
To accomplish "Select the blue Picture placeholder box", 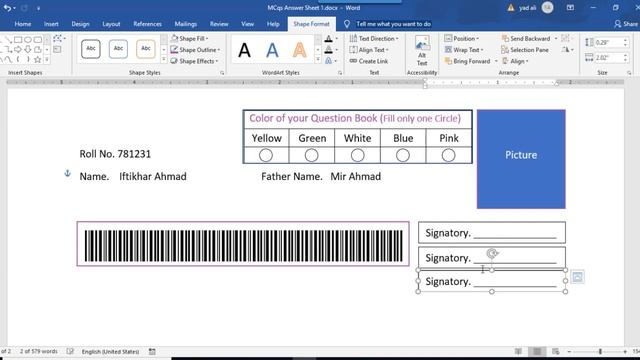I will (521, 159).
